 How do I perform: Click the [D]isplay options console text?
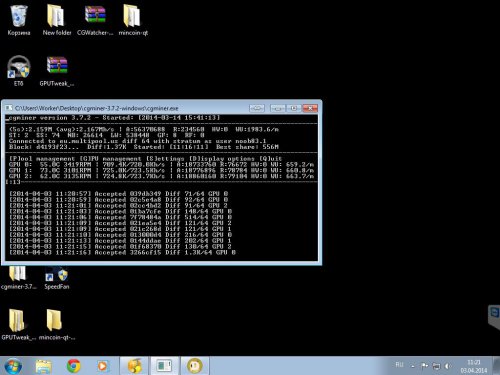click(x=222, y=159)
